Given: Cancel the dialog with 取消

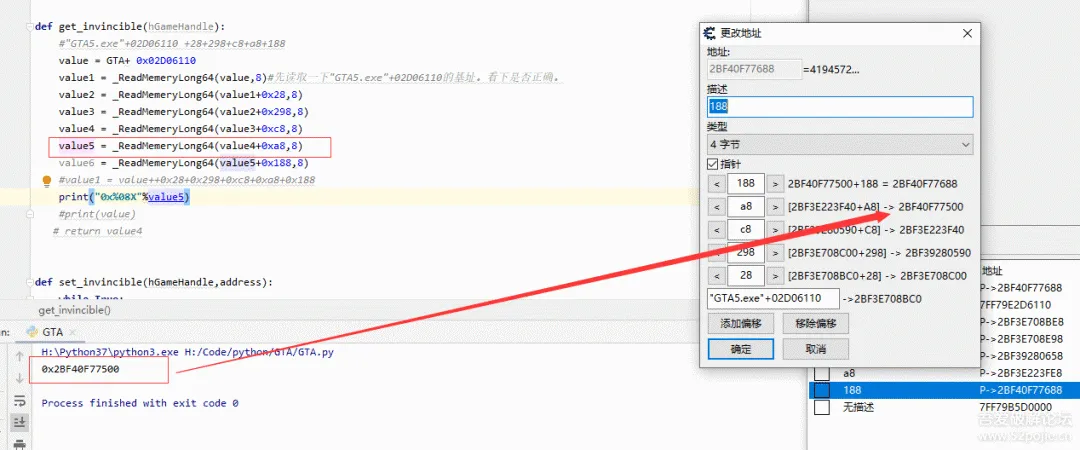Looking at the screenshot, I should point(816,349).
